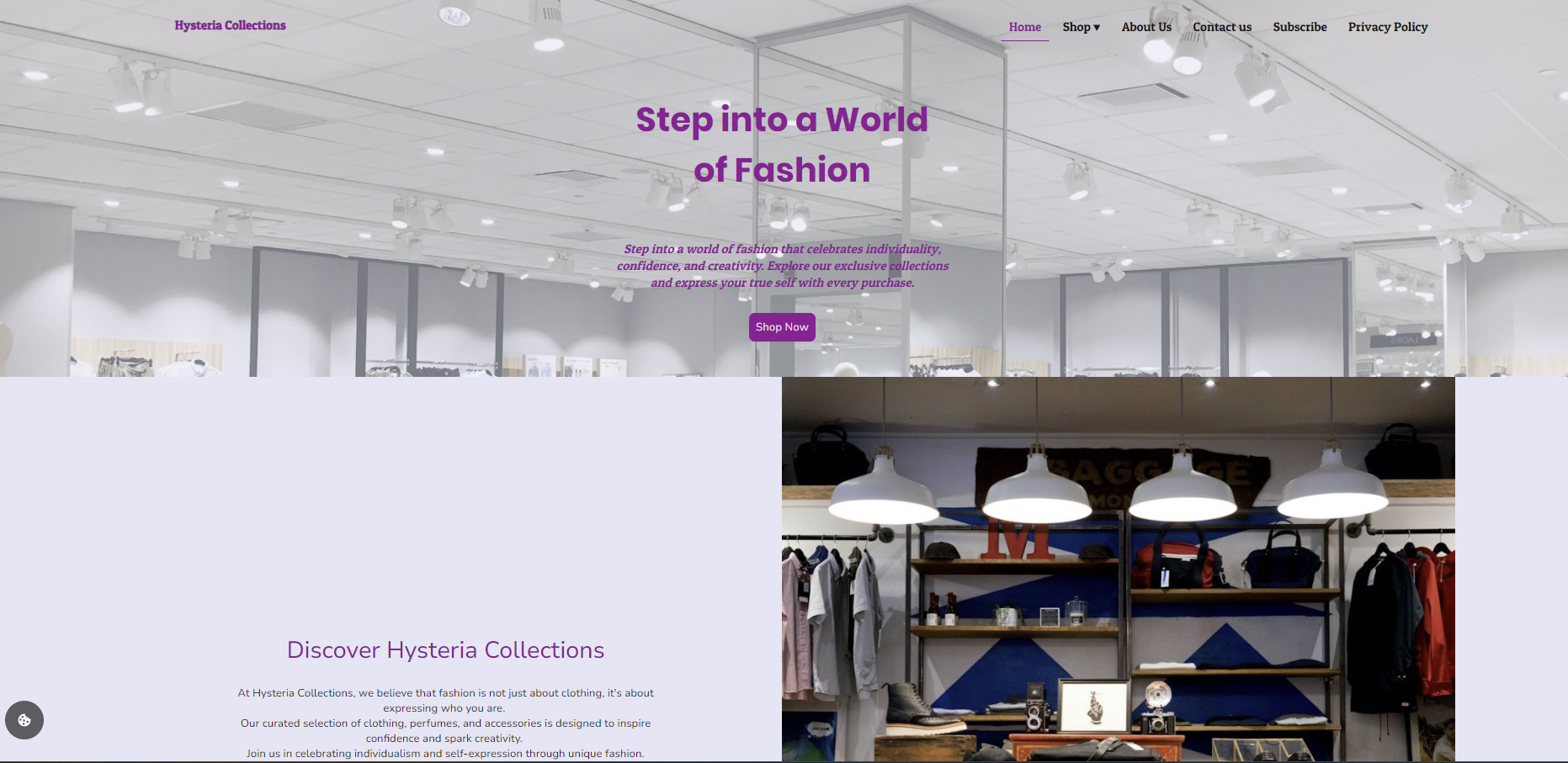
Task: Click the Hysteria Collections site logo
Action: 230,25
